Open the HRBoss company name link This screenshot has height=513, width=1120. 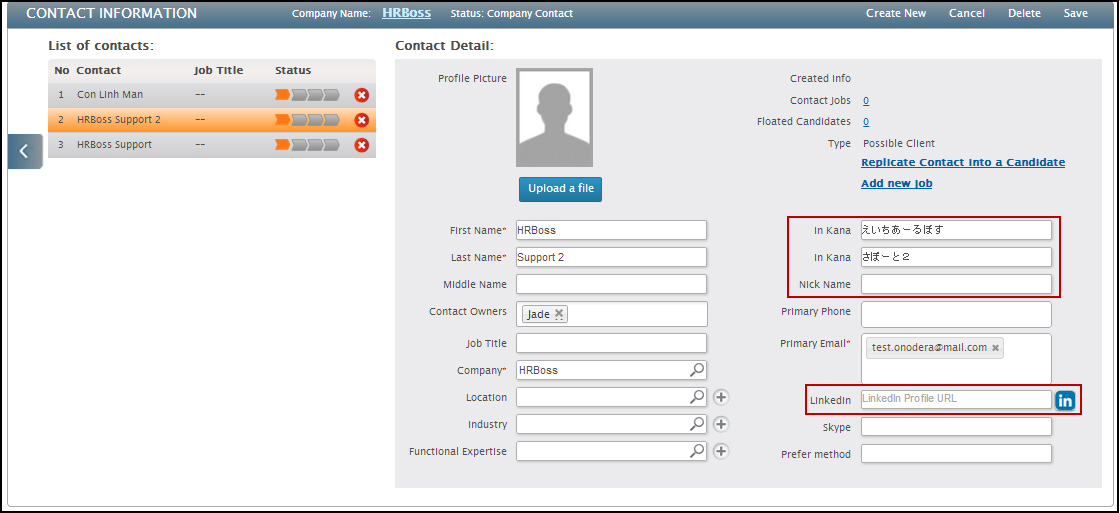(406, 13)
